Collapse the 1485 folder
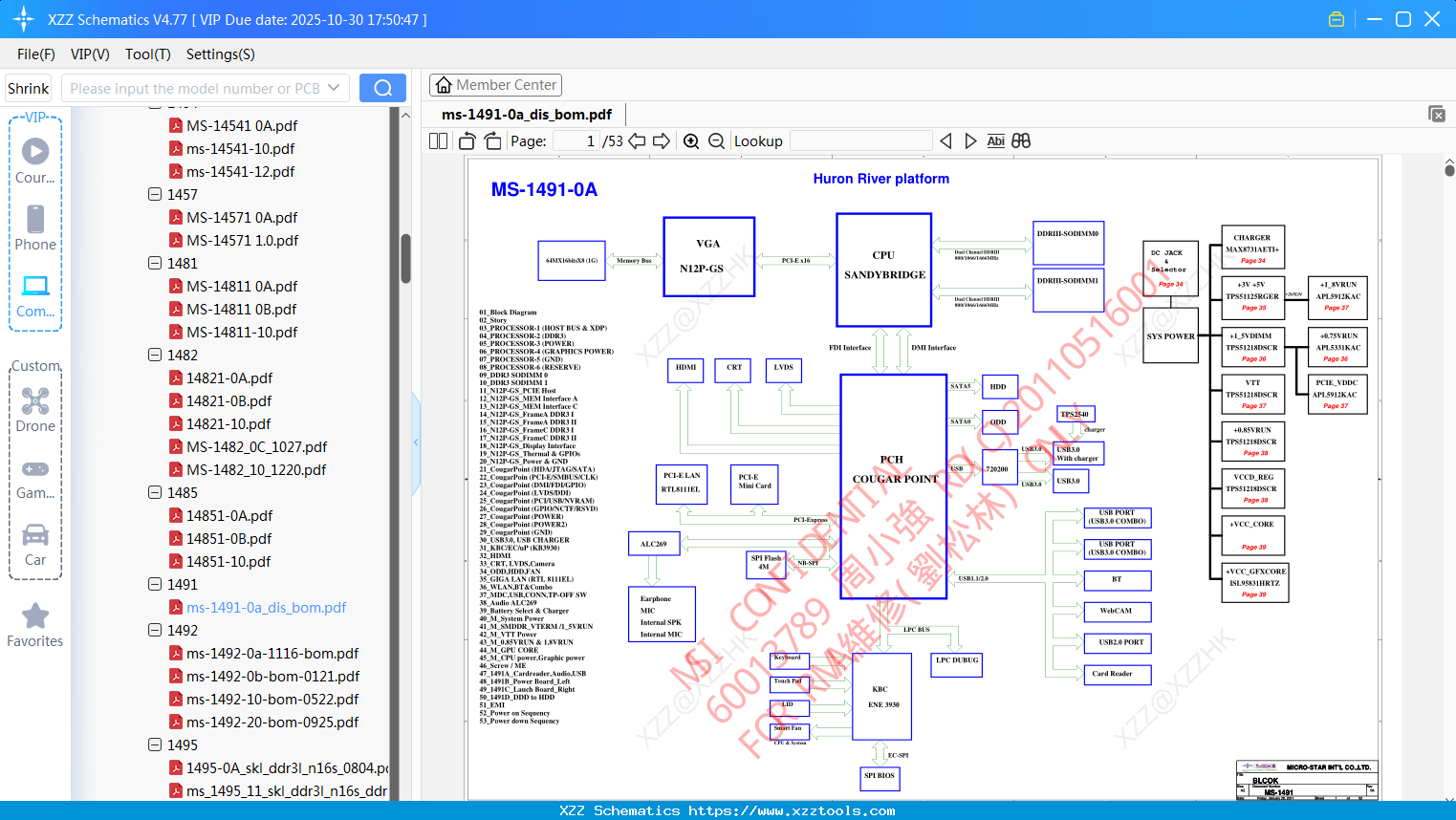This screenshot has width=1456, height=820. point(155,492)
